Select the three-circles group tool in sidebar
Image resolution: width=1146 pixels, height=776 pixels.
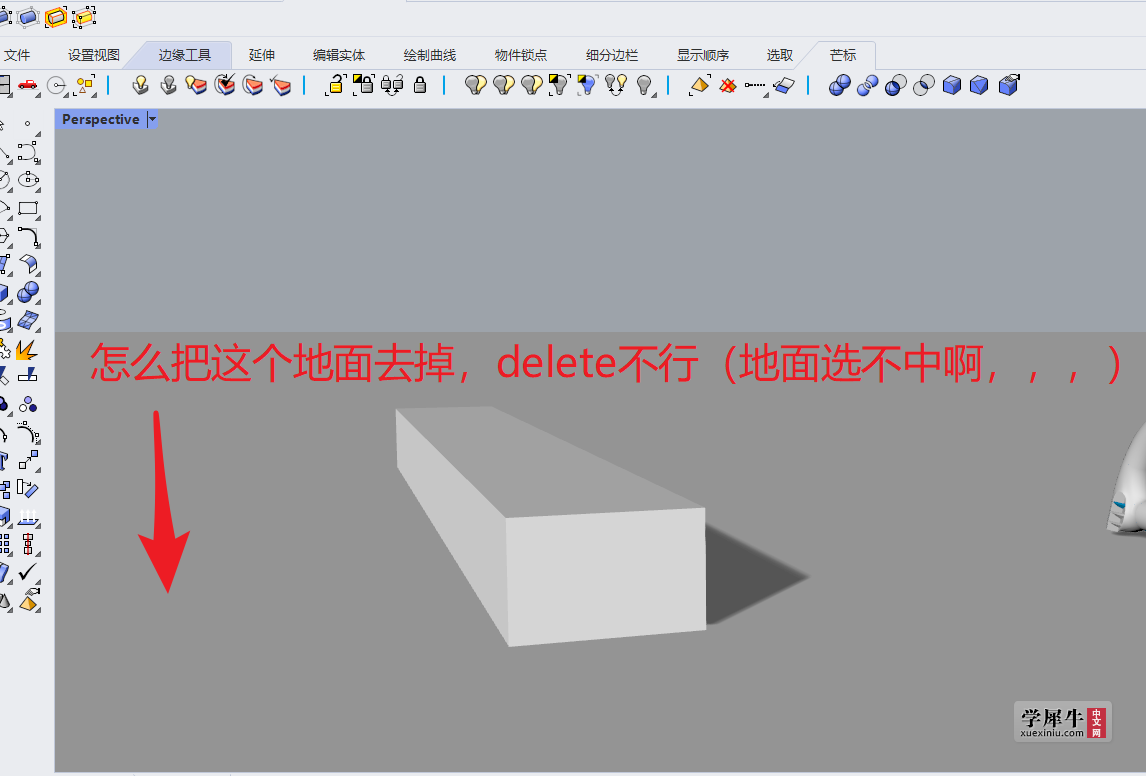click(28, 405)
